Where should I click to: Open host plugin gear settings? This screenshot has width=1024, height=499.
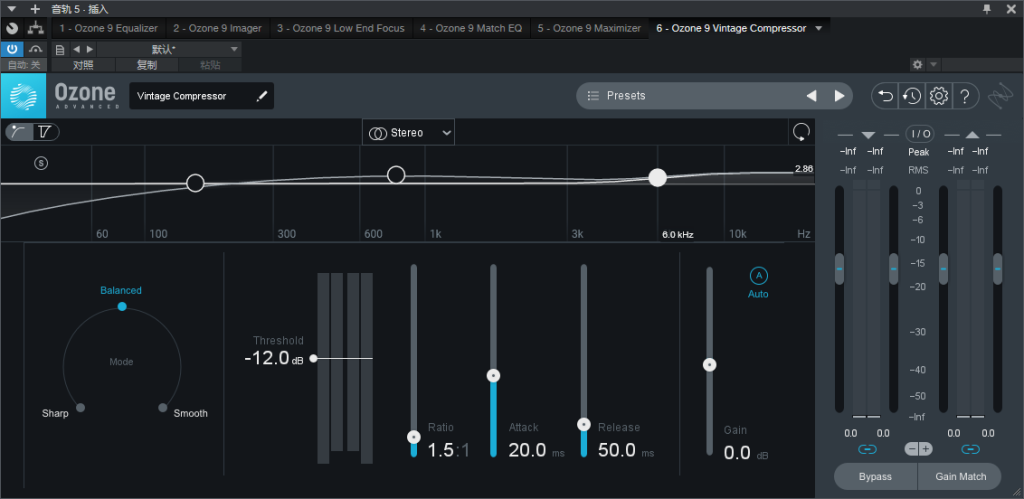[x=918, y=65]
